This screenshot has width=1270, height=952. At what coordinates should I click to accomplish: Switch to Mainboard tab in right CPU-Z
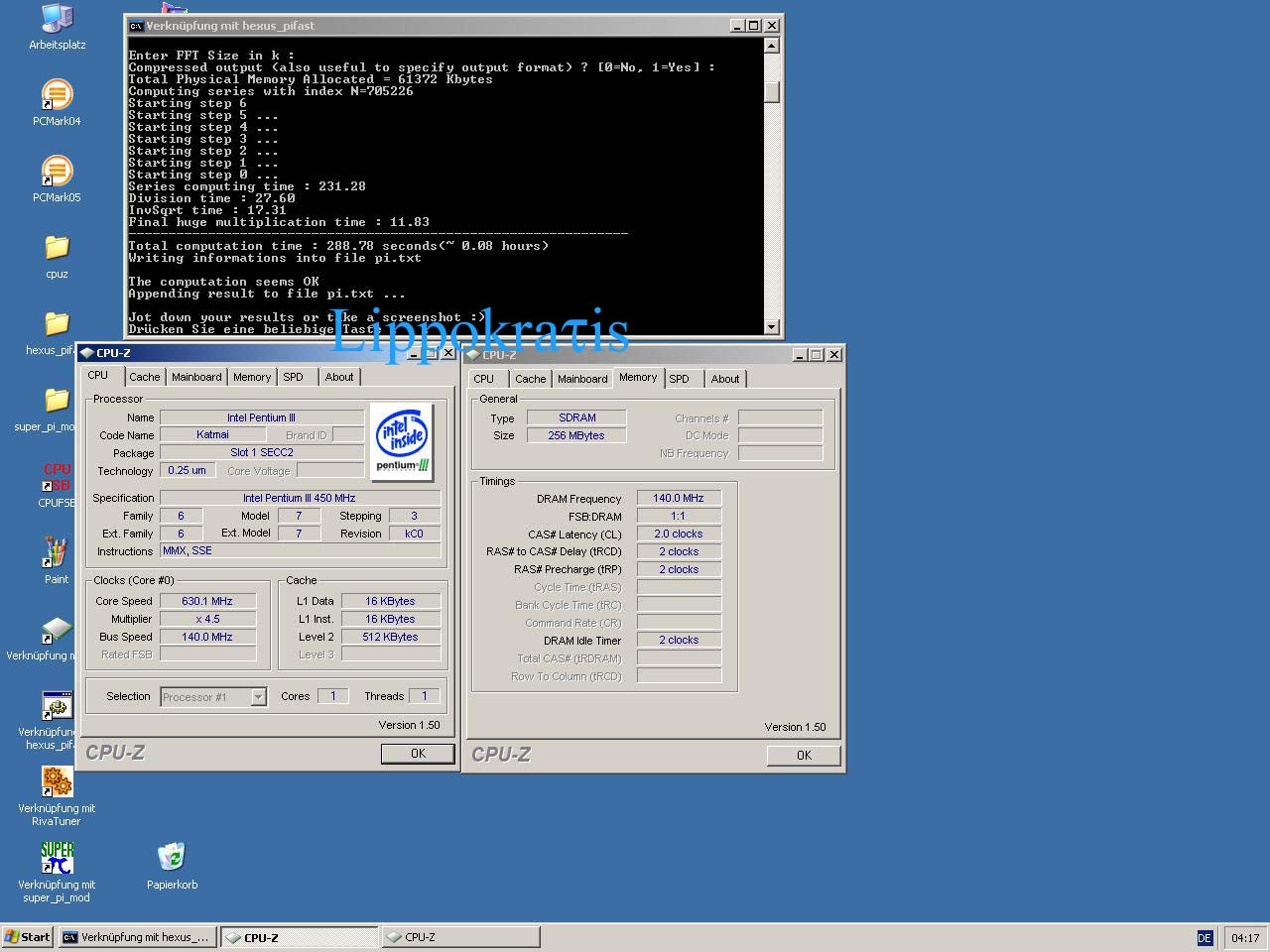[582, 379]
